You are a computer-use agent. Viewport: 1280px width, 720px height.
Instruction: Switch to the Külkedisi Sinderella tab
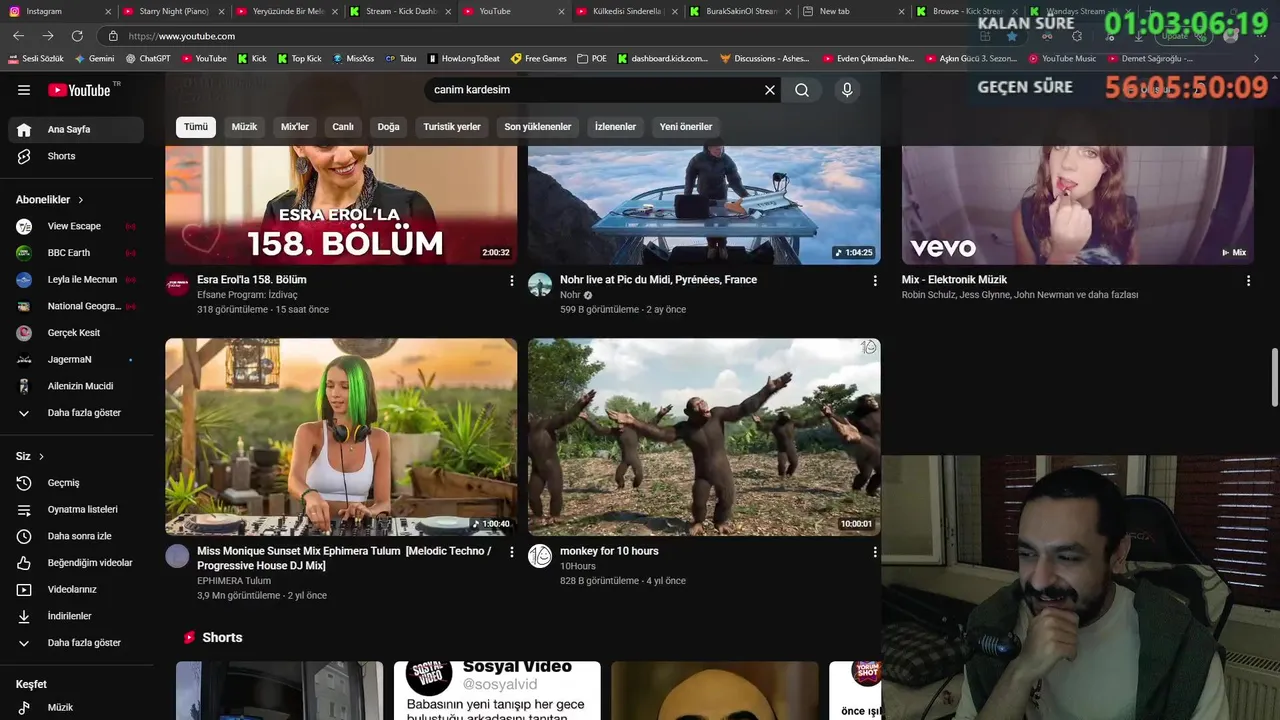point(628,11)
